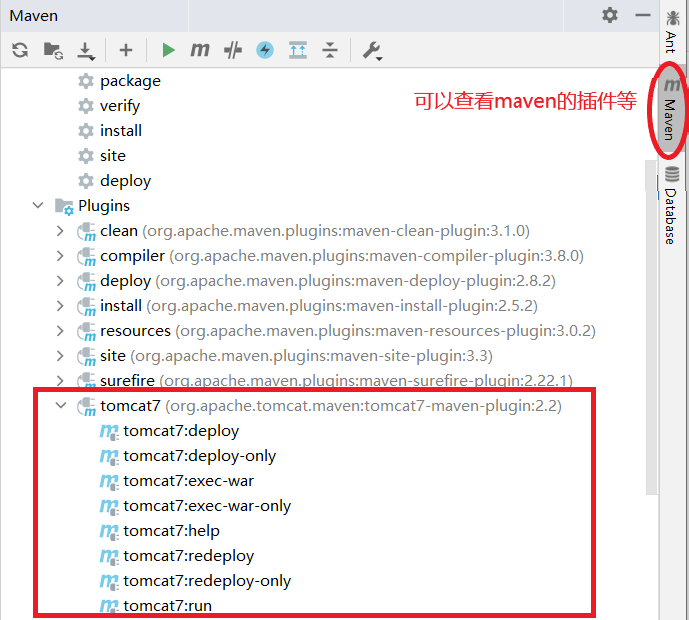Expand the compiler plugin node

click(61, 256)
